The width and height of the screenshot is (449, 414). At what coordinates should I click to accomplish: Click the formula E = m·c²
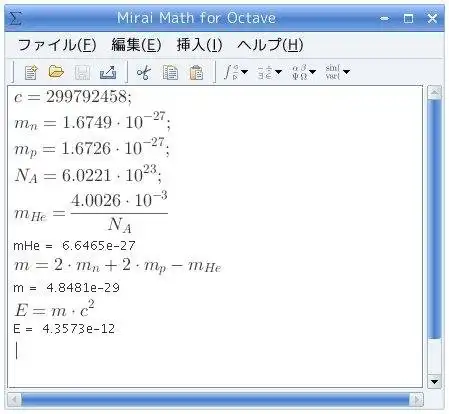click(54, 309)
